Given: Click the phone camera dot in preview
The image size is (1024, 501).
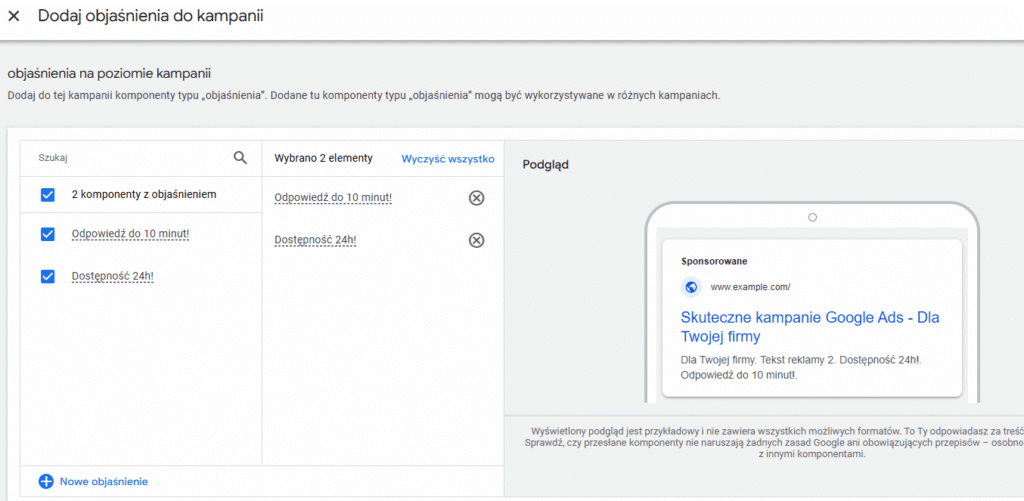Looking at the screenshot, I should (812, 217).
